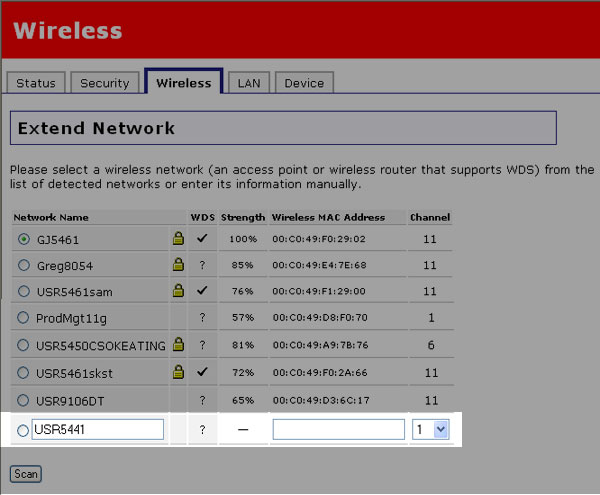Viewport: 600px width, 495px height.
Task: Click the Wireless MAC Address column header
Action: pyautogui.click(x=328, y=217)
